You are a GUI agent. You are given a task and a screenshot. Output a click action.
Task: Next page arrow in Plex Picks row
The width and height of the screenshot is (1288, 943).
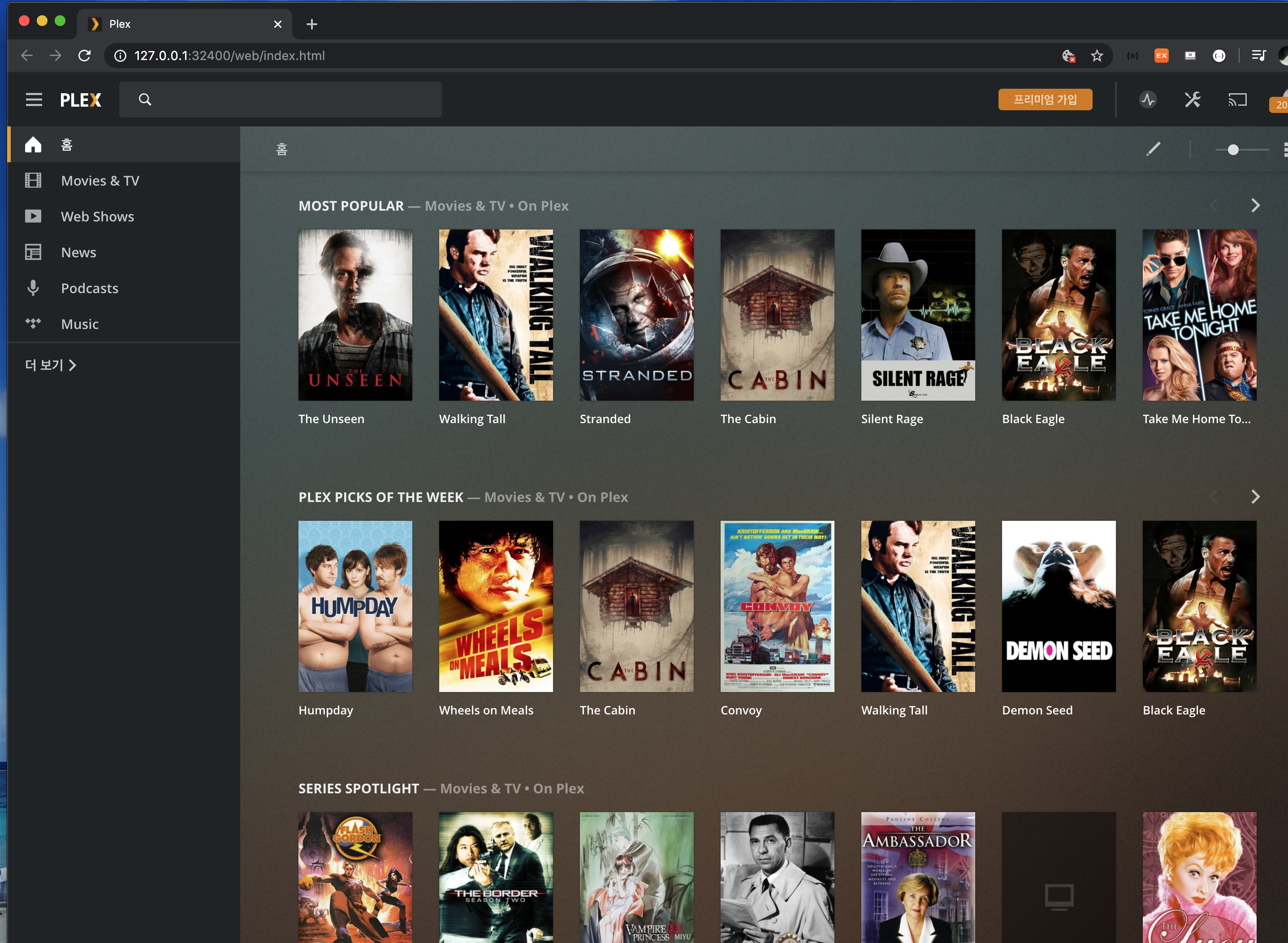1255,497
